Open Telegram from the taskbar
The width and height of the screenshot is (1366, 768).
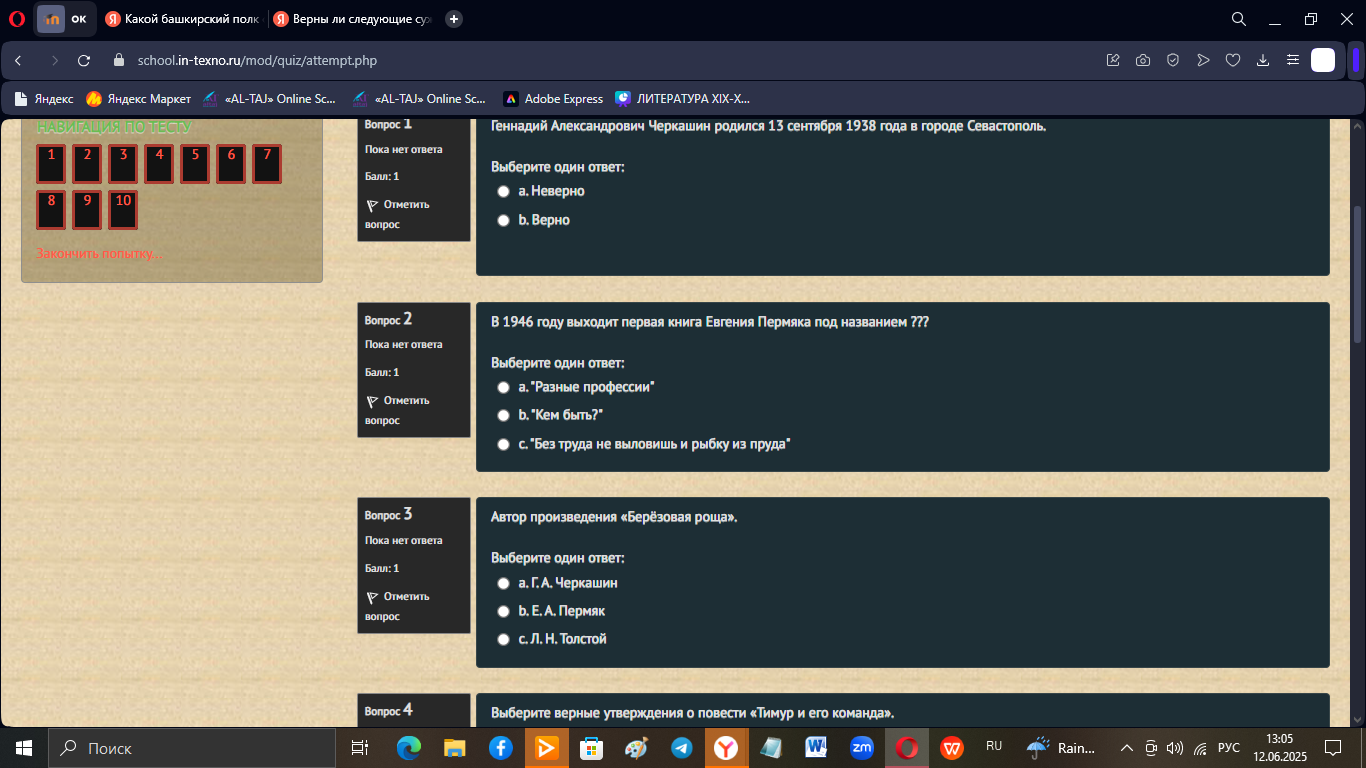681,748
